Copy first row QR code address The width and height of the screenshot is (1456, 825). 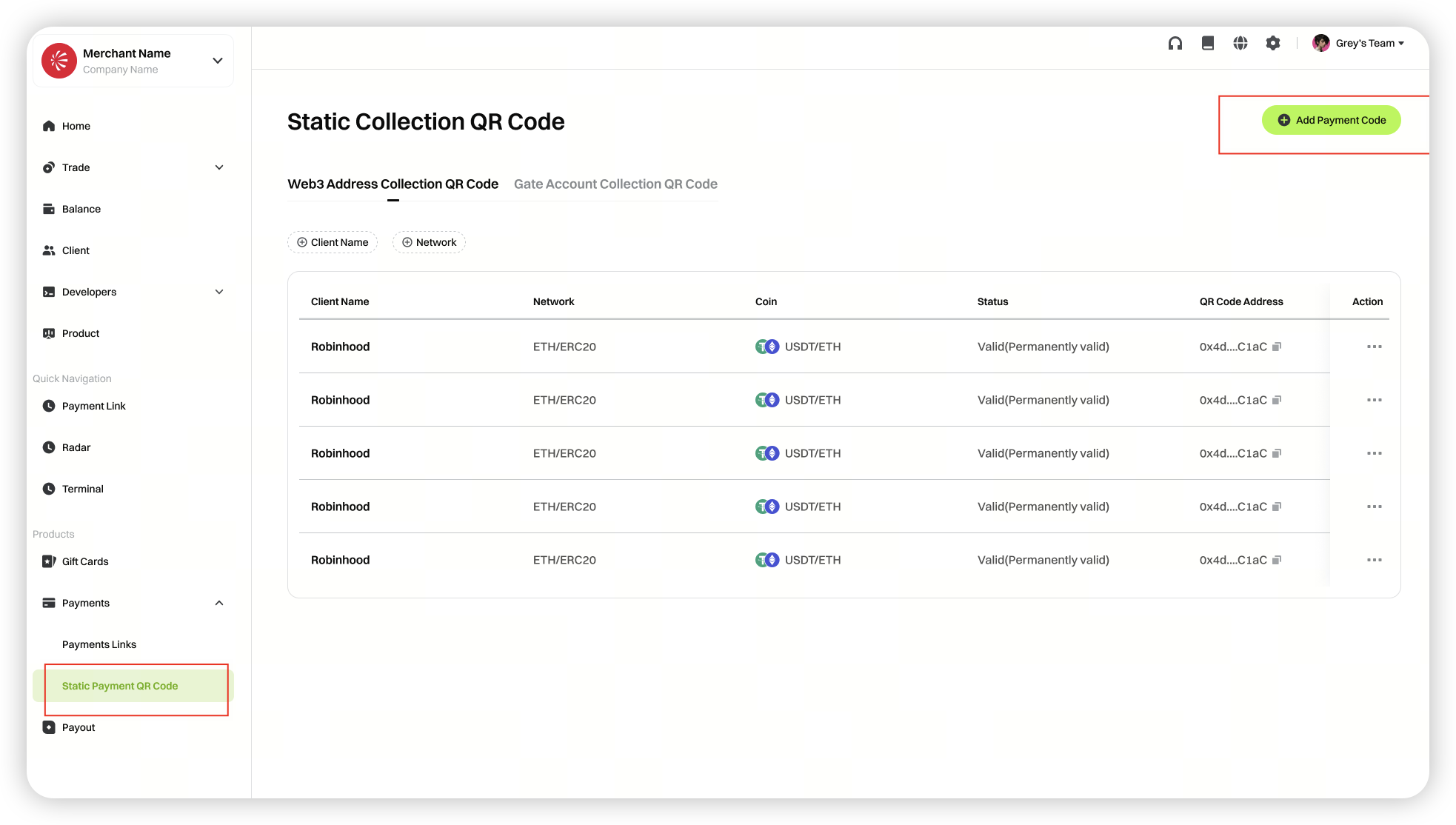point(1277,347)
